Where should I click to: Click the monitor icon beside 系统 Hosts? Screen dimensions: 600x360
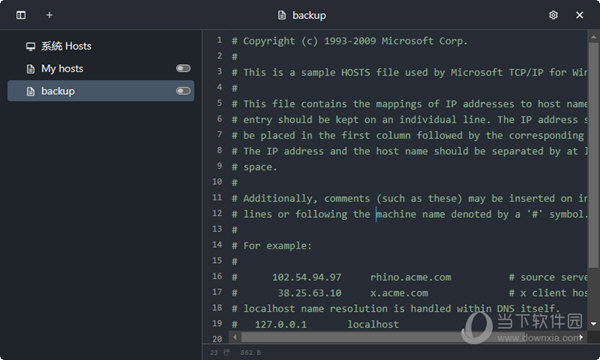click(x=31, y=47)
